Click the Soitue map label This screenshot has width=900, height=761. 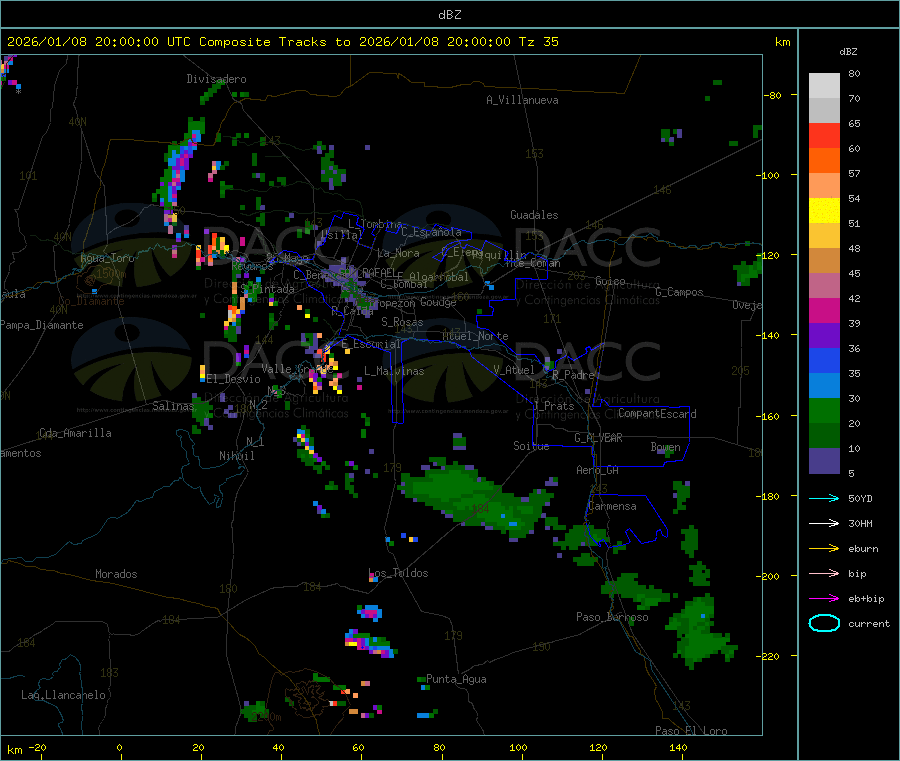531,446
